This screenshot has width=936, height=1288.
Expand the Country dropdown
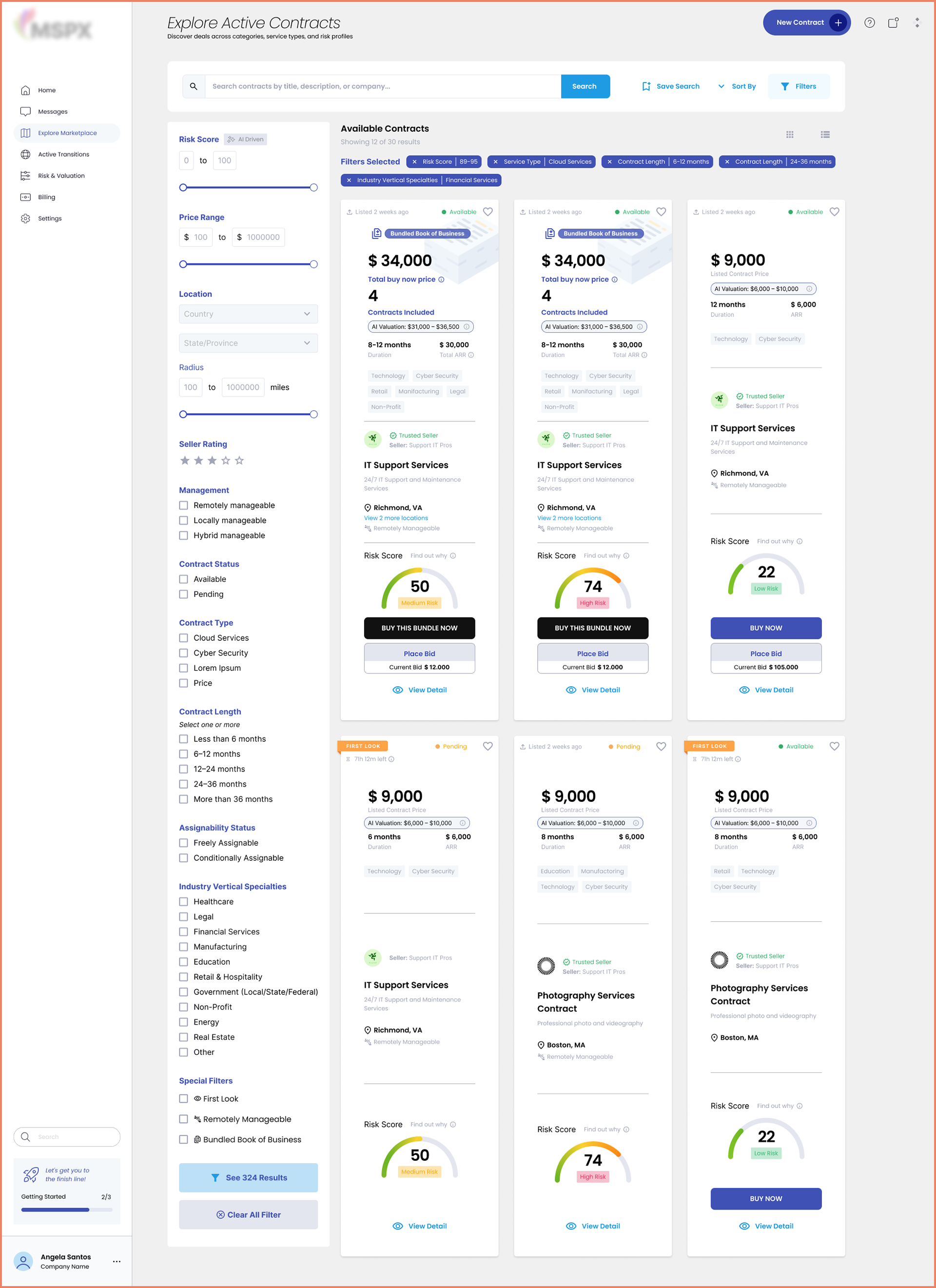248,314
